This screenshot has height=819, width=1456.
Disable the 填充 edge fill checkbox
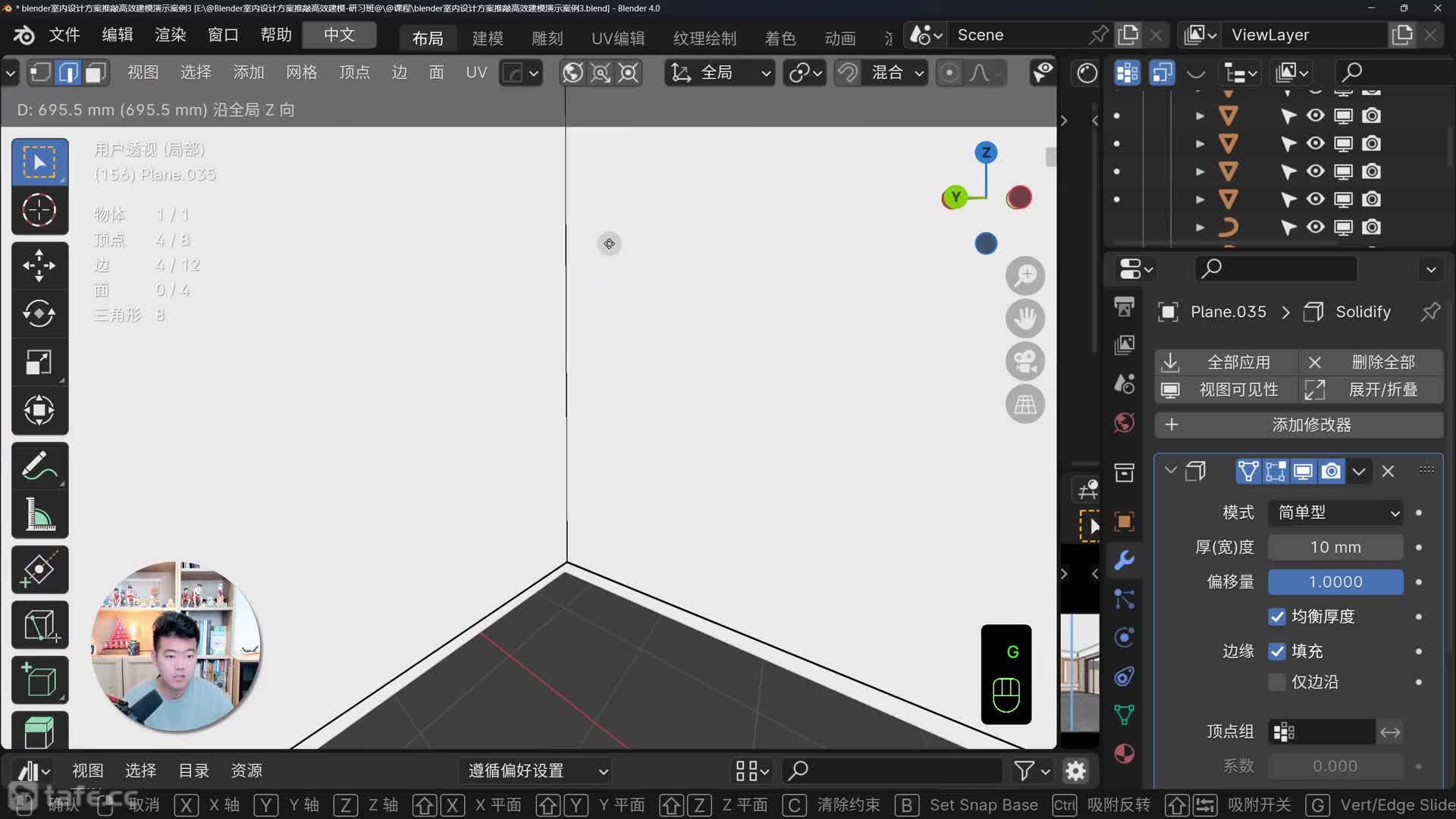click(x=1277, y=651)
